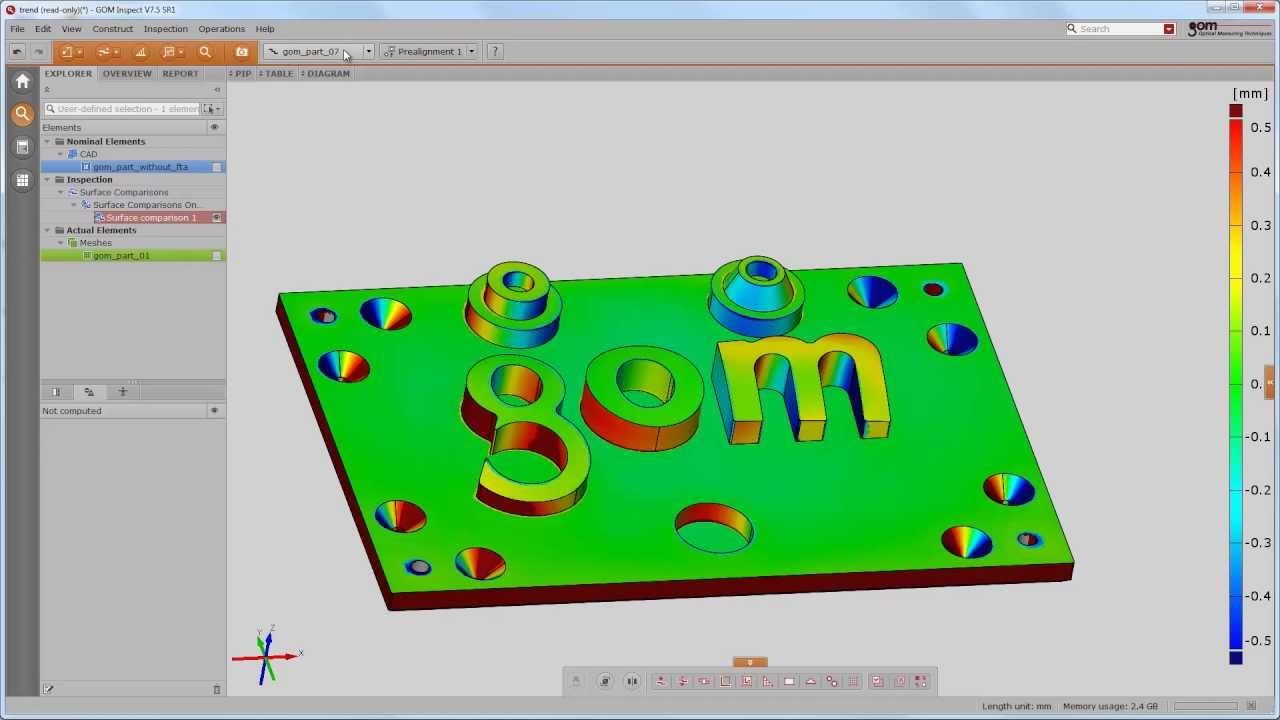1280x720 pixels.
Task: Click the third icon tab below the element tree
Action: coord(122,392)
